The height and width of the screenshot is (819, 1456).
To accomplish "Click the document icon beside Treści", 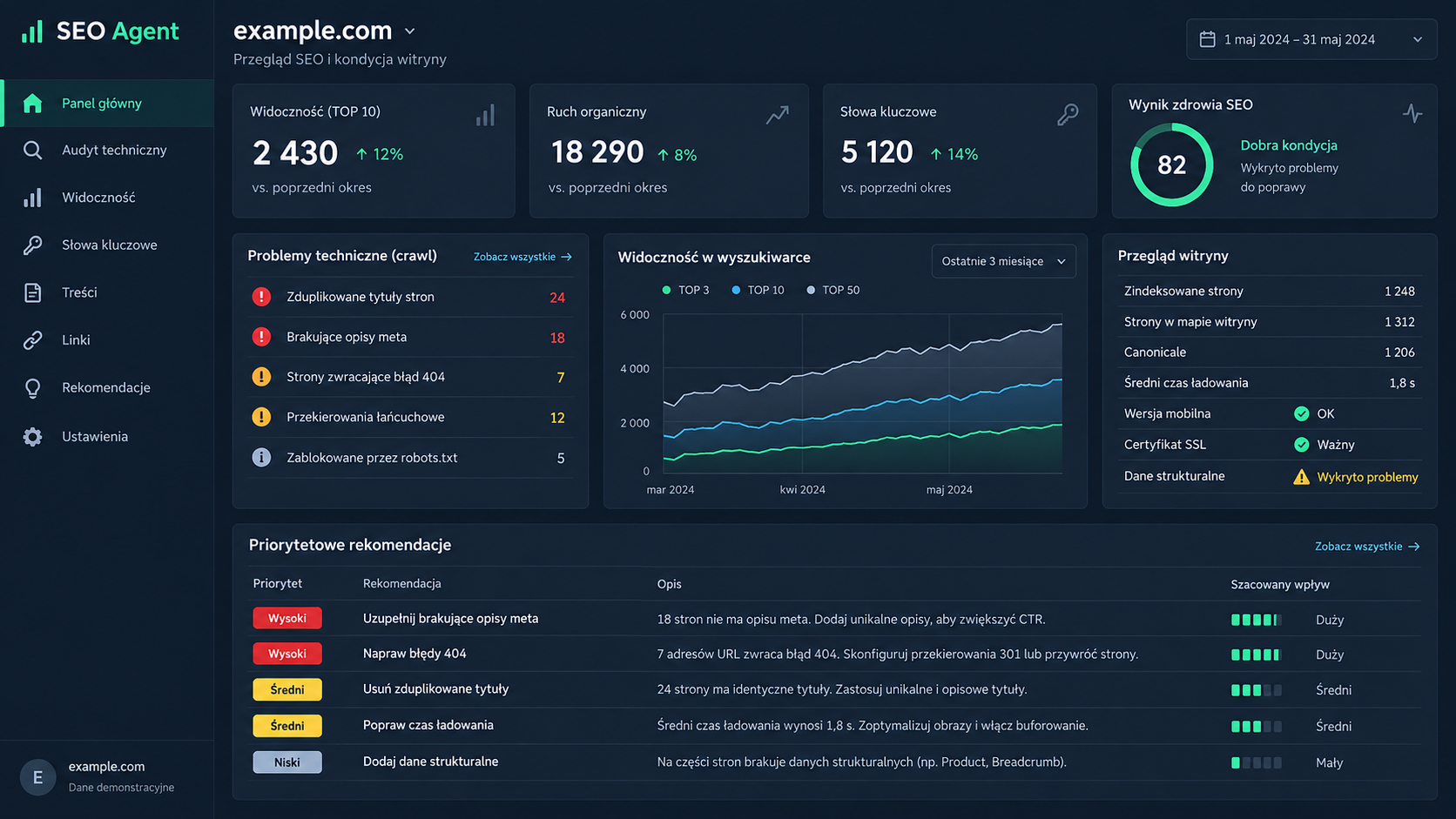I will point(32,292).
